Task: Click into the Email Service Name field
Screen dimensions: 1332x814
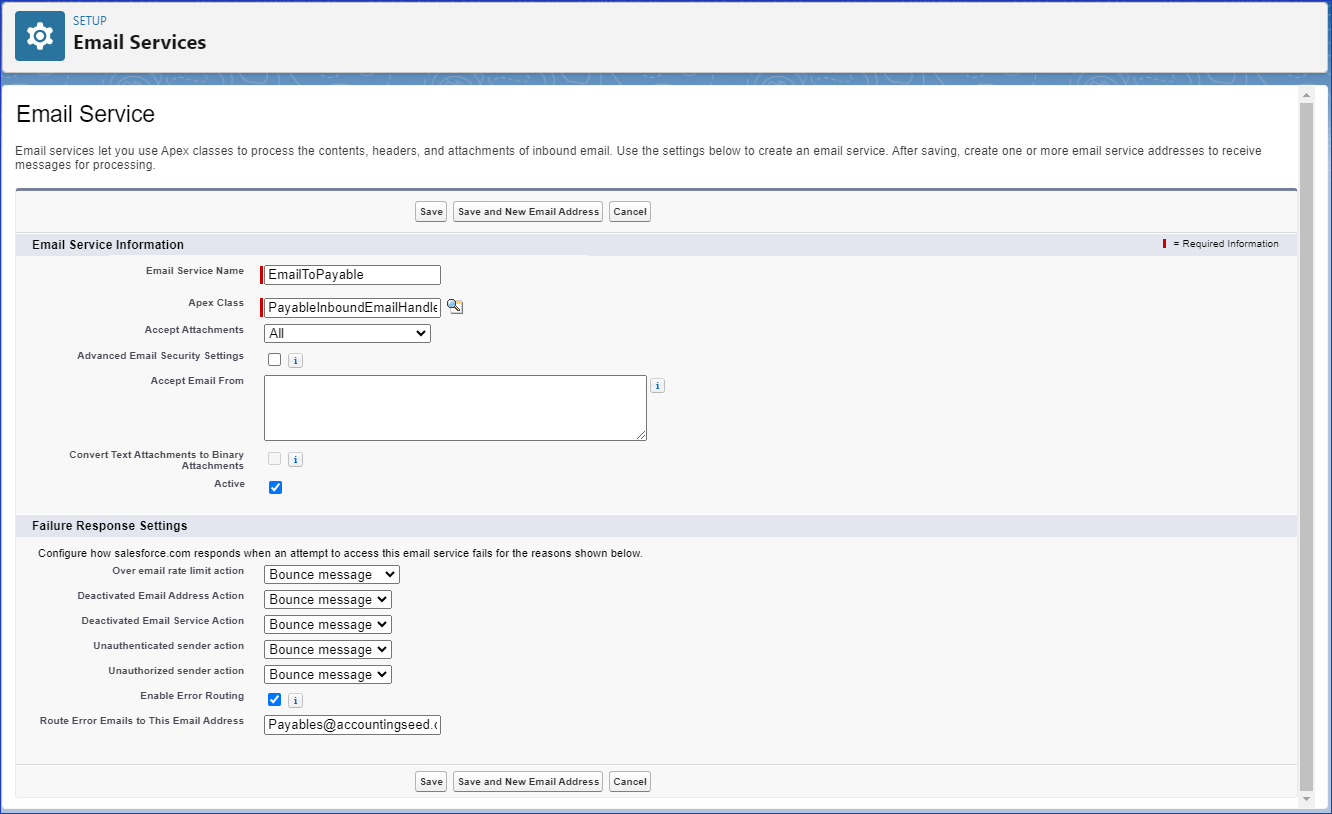Action: click(x=352, y=275)
